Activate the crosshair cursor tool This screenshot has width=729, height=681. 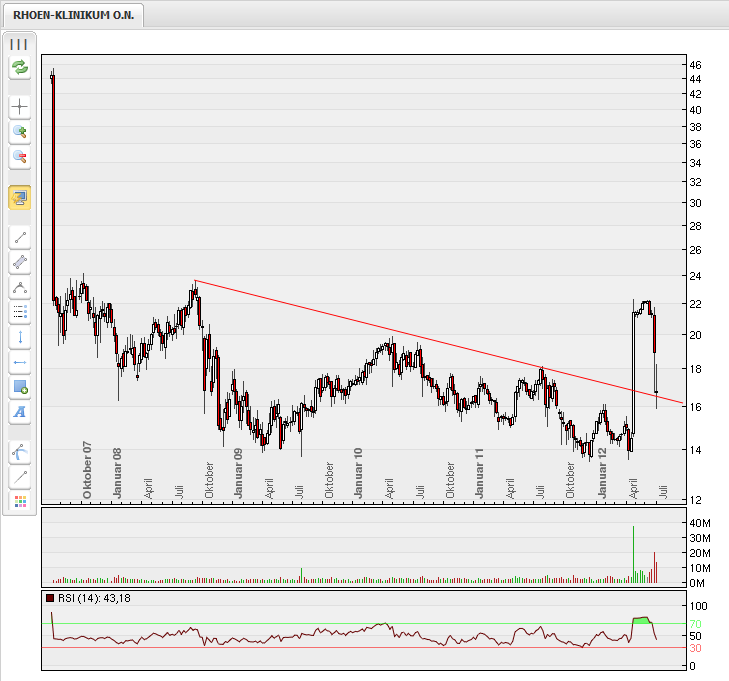pyautogui.click(x=20, y=107)
